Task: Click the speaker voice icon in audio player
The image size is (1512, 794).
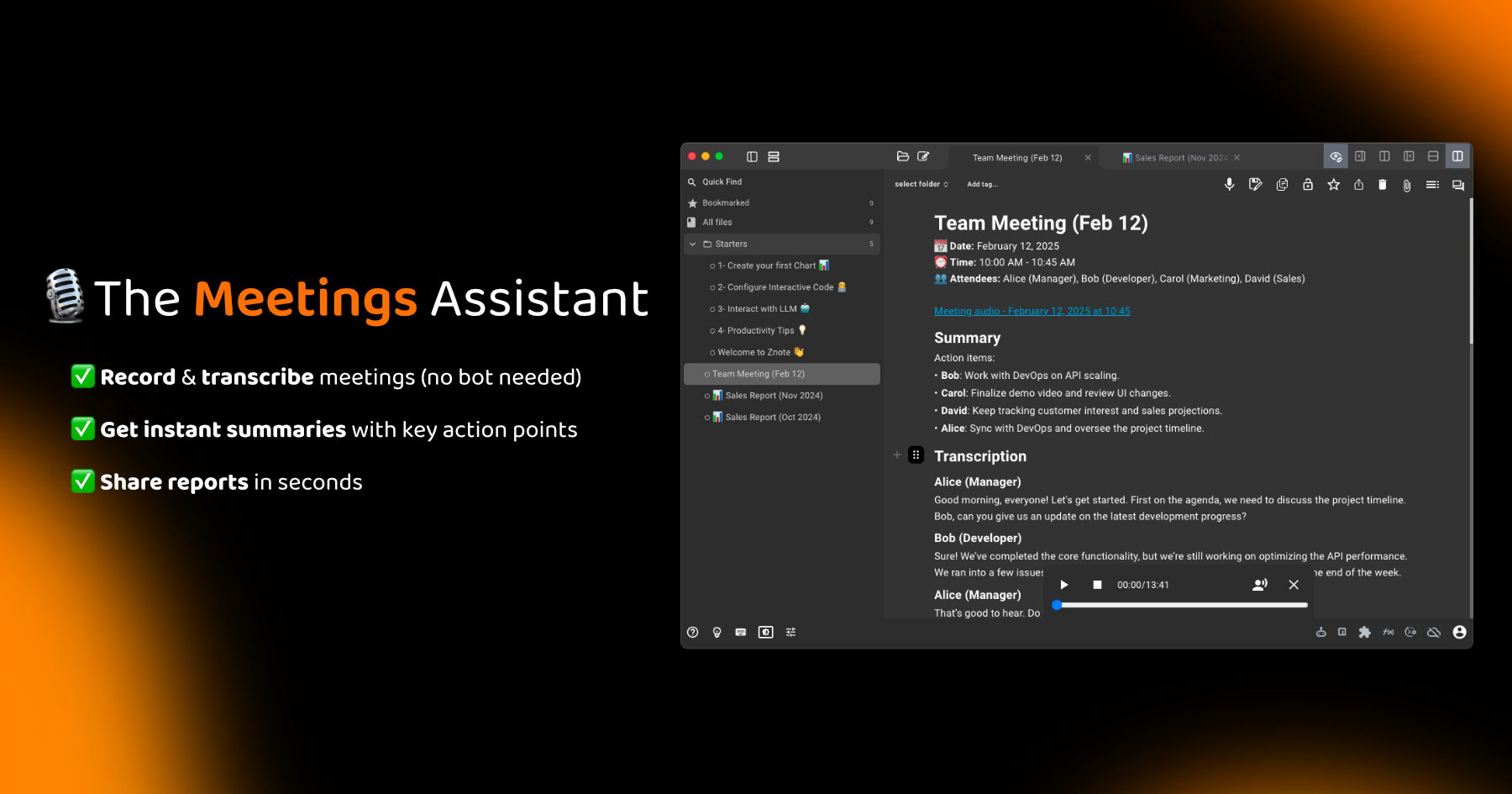Action: 1260,585
